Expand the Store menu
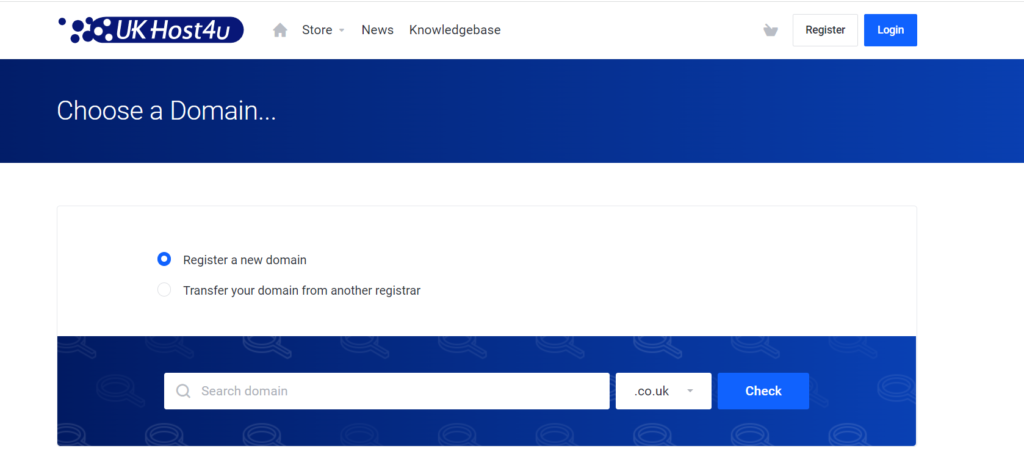This screenshot has height=471, width=1024. click(x=323, y=30)
